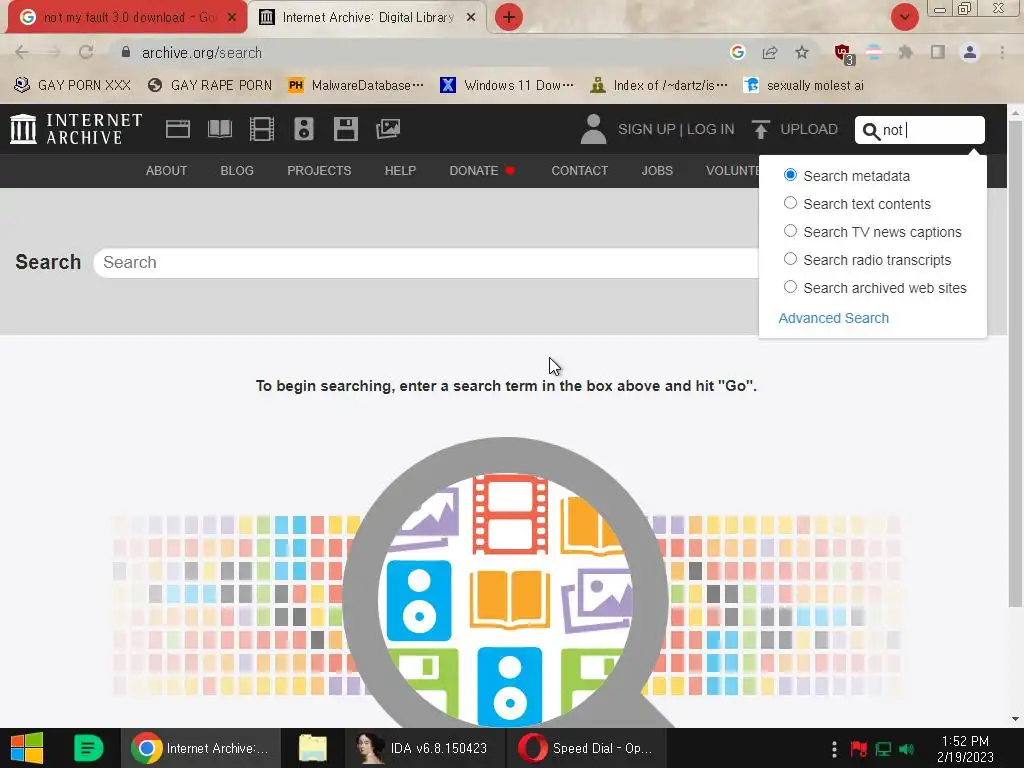The height and width of the screenshot is (768, 1024).
Task: Open the Web (Wayback) media icon
Action: tap(178, 129)
